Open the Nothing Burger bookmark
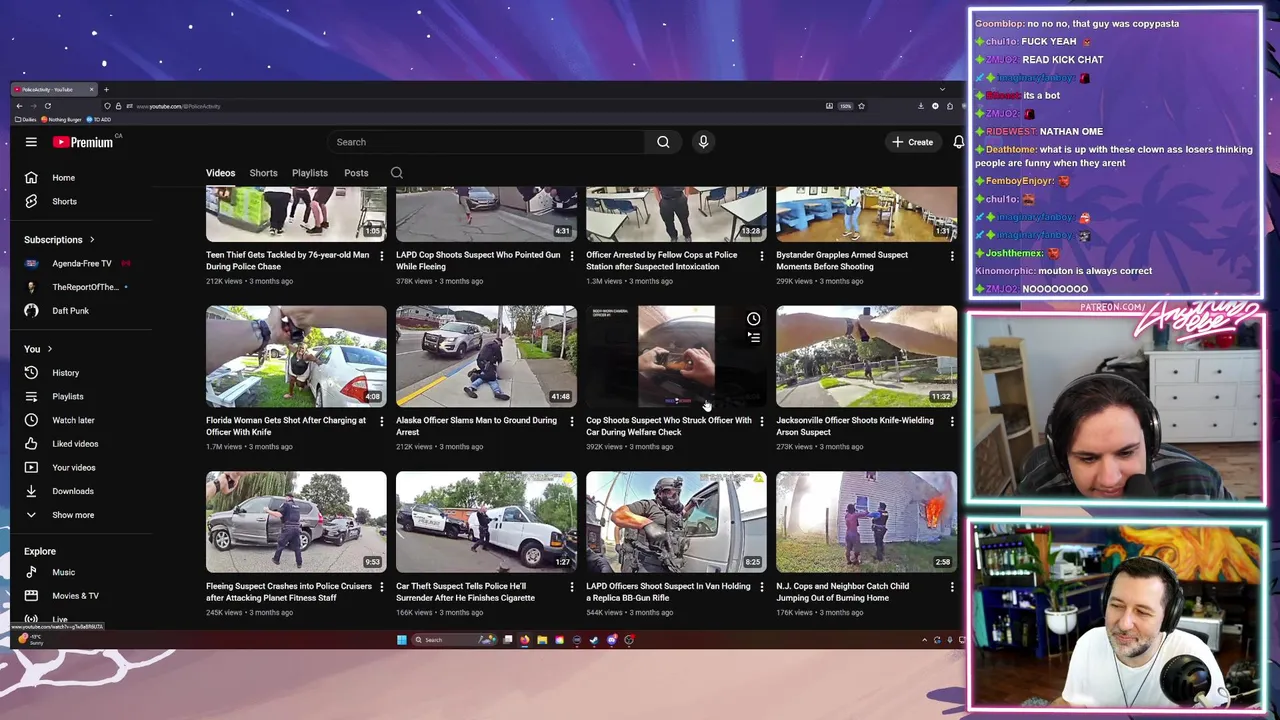 tap(62, 120)
